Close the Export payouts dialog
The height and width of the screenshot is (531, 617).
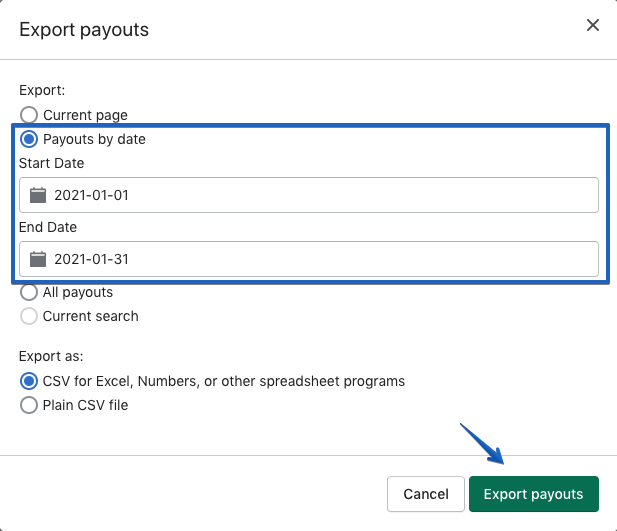pyautogui.click(x=593, y=26)
